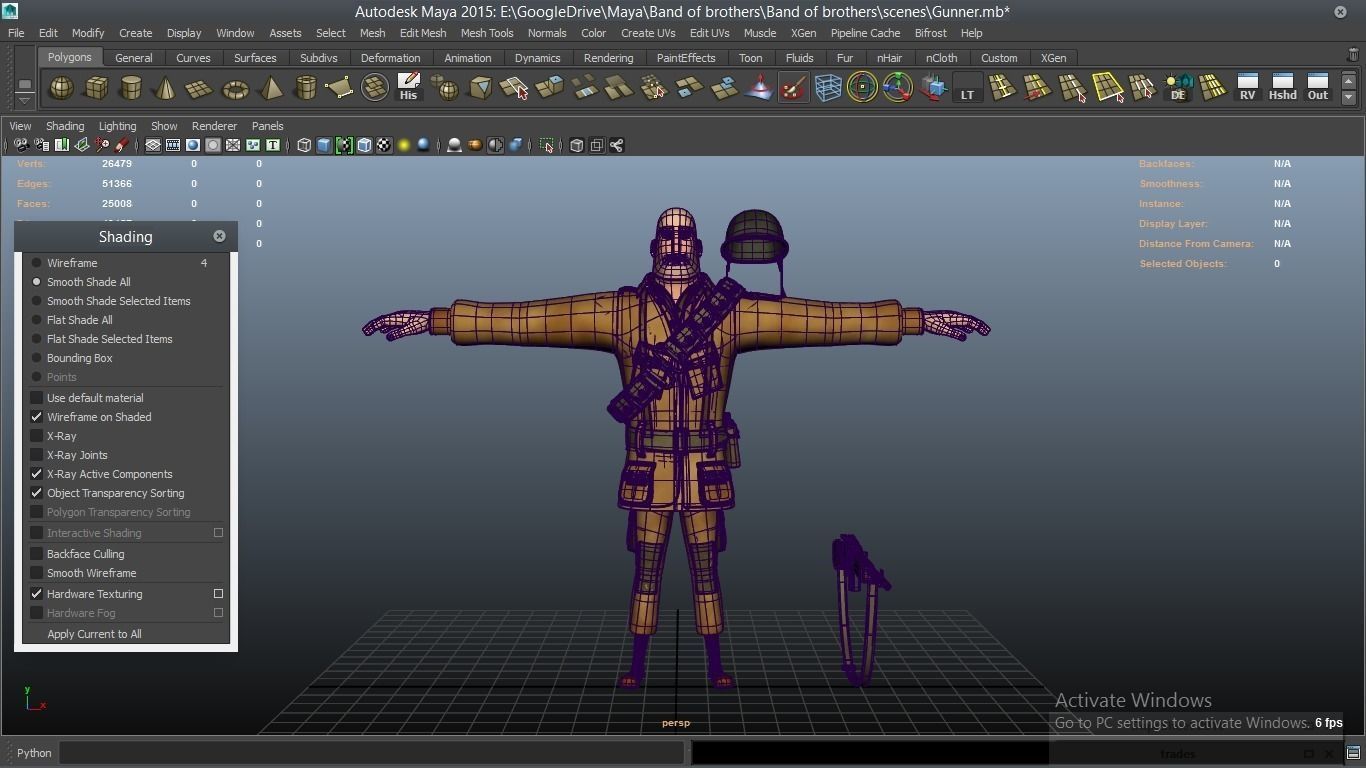Open the panel Renderer menu

(214, 126)
